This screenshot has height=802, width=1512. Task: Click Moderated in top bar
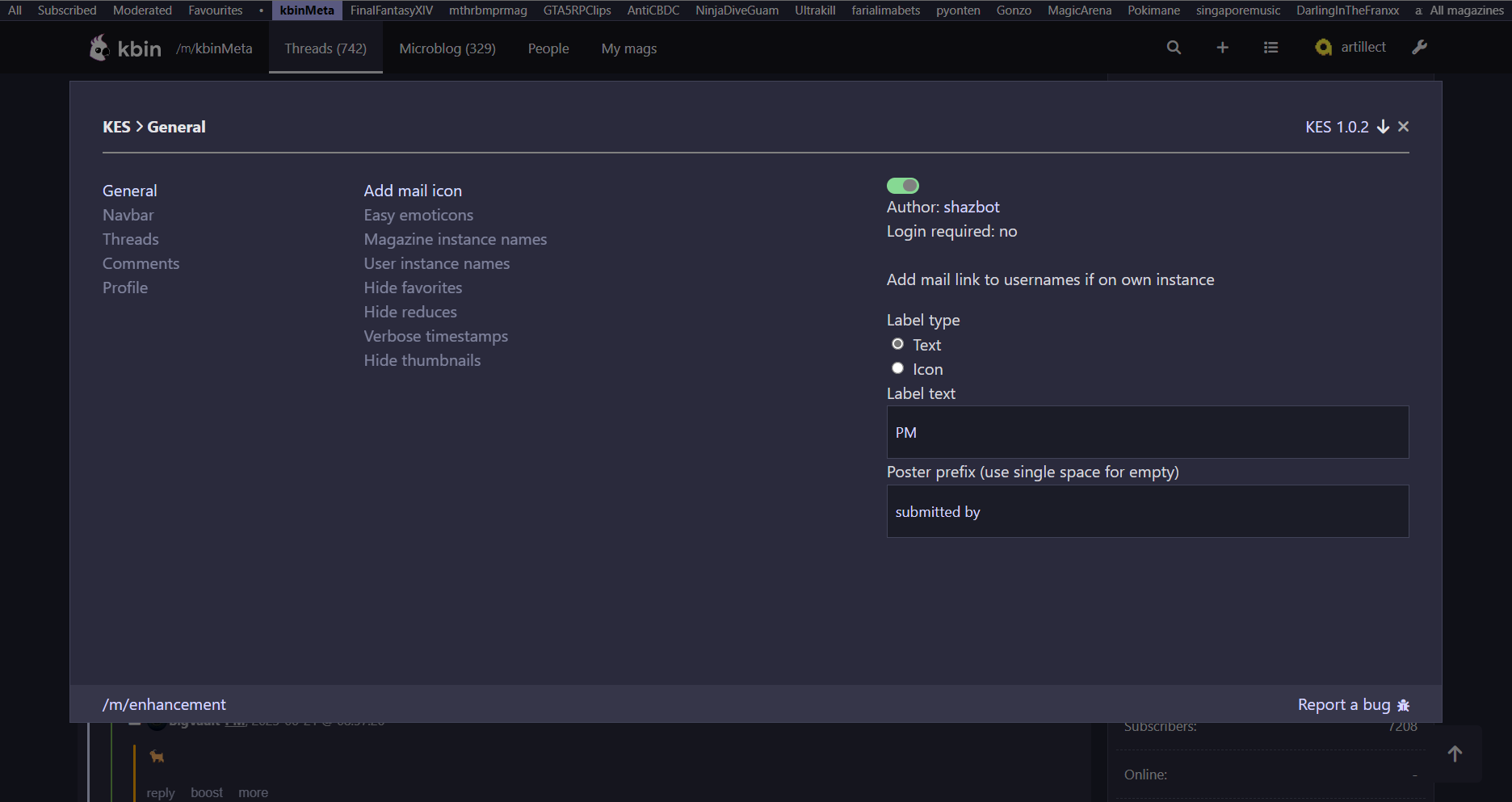(x=142, y=10)
